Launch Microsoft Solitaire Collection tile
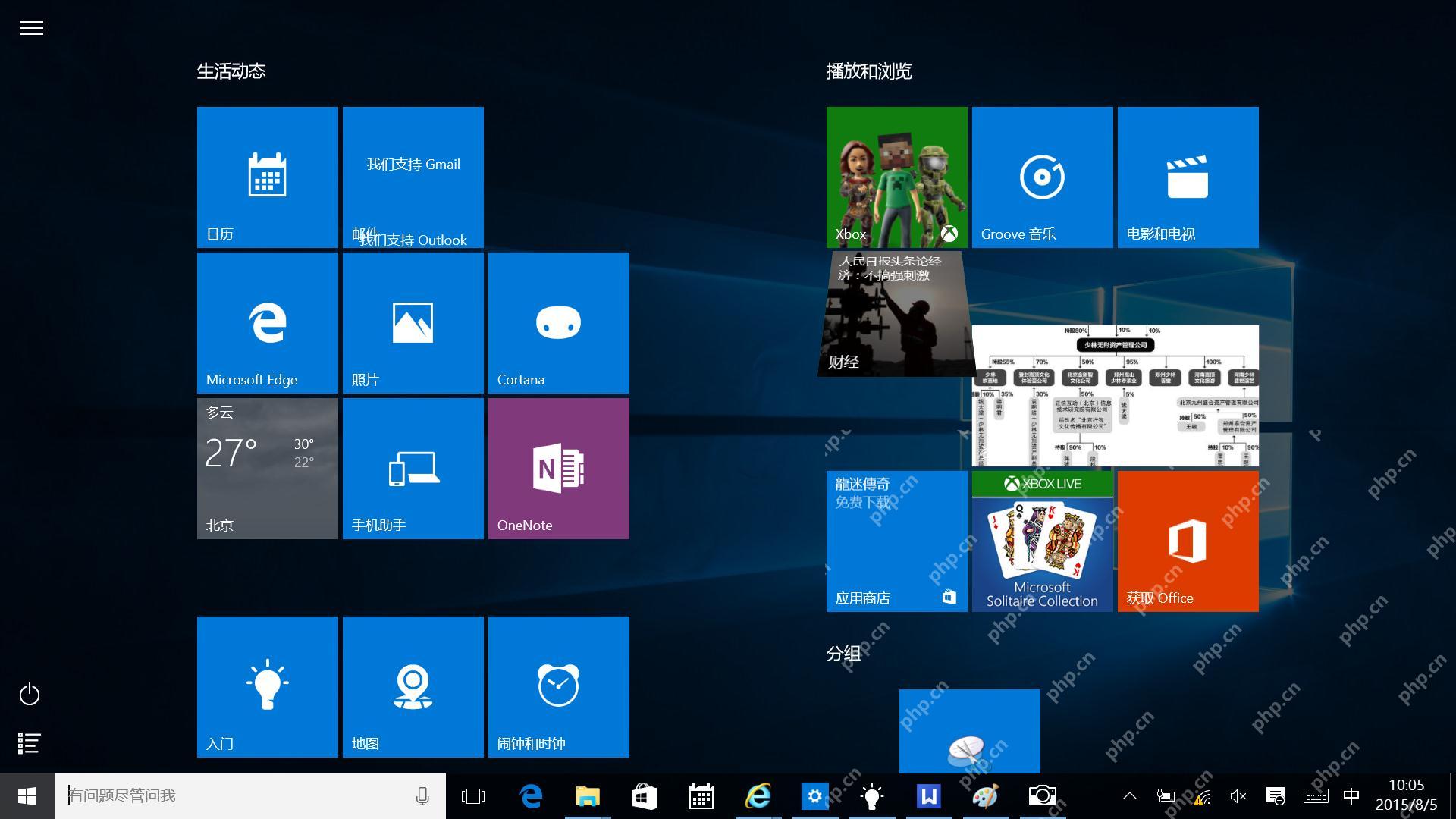1456x819 pixels. [1043, 541]
